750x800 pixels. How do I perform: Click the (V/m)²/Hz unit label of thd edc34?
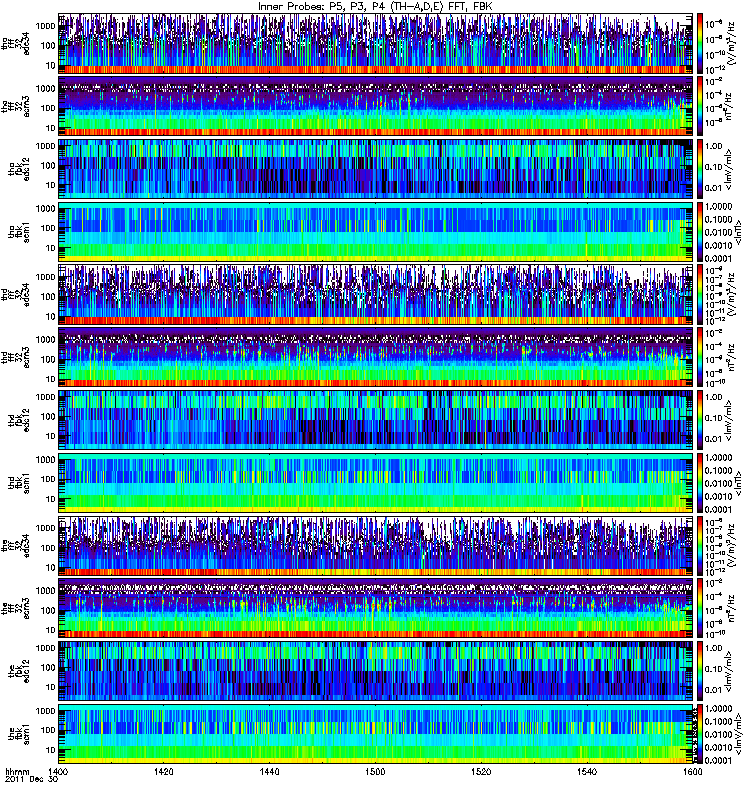(732, 294)
